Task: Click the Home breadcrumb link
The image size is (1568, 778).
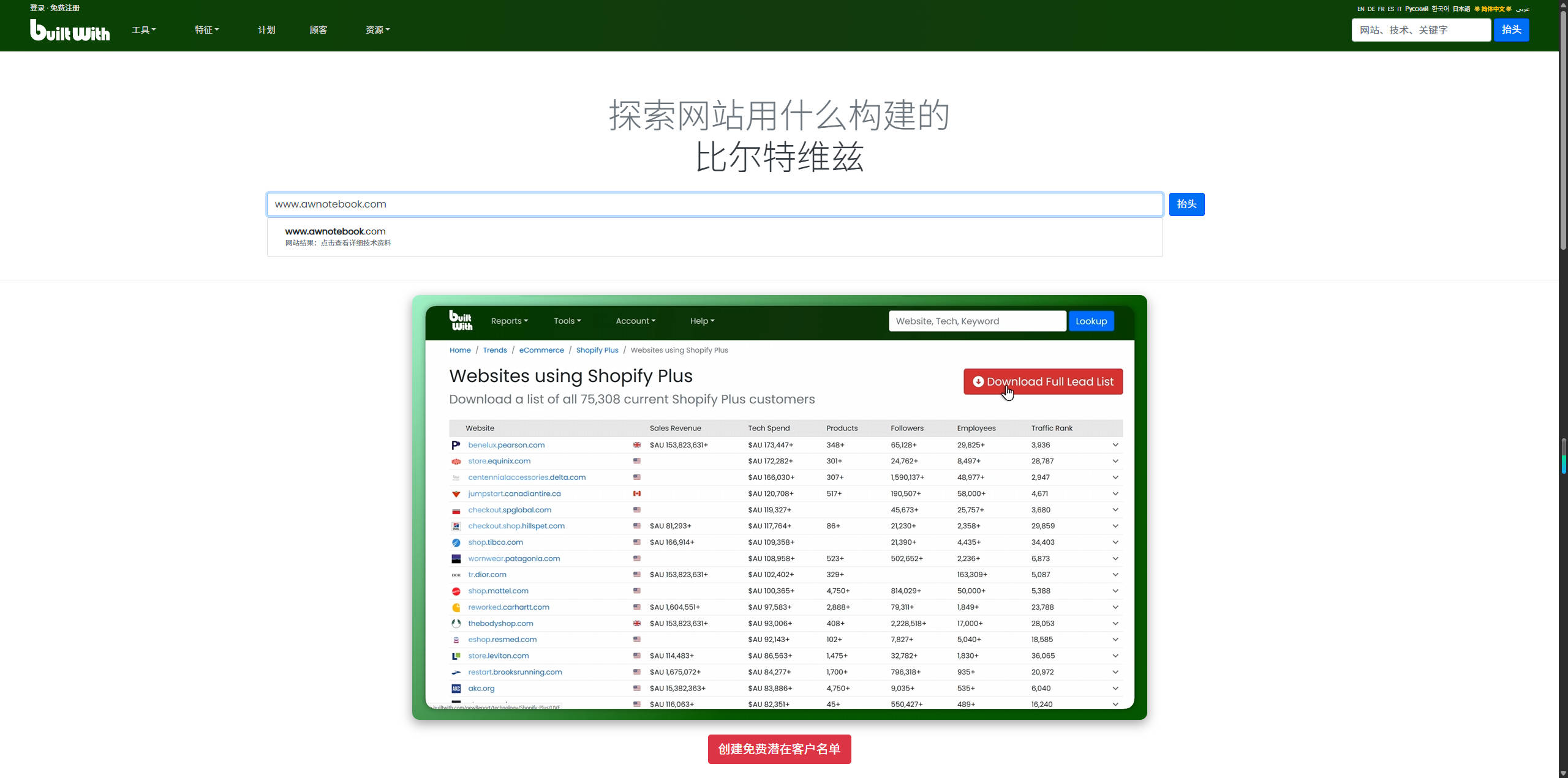Action: [x=460, y=350]
